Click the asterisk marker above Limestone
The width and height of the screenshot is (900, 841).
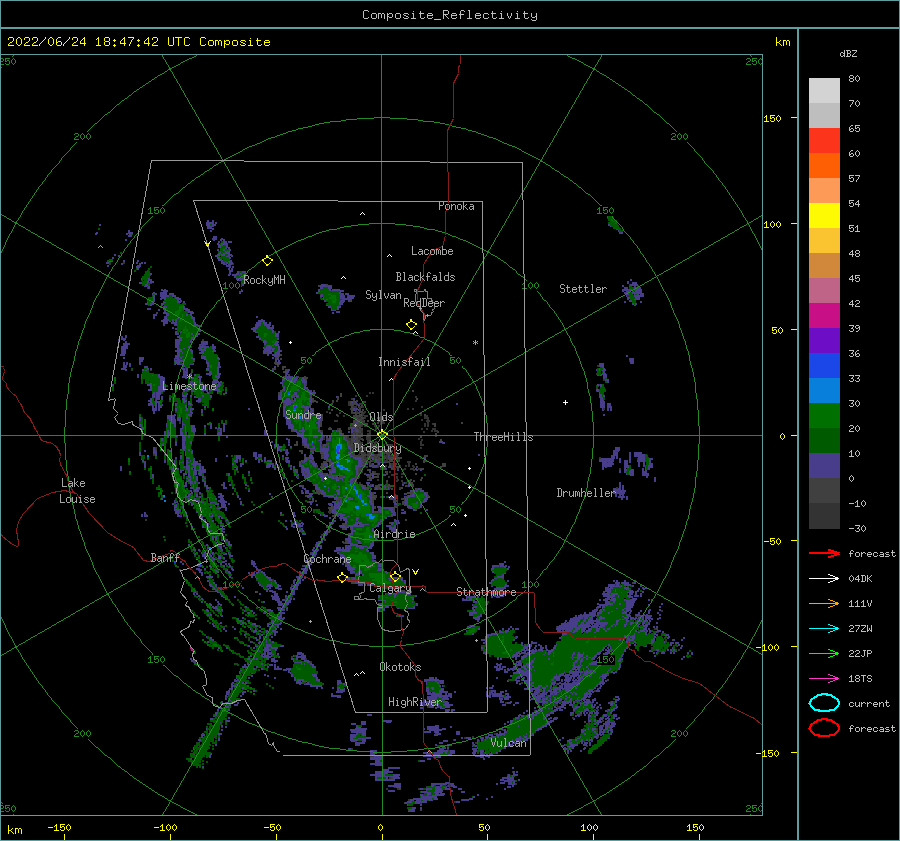point(189,377)
